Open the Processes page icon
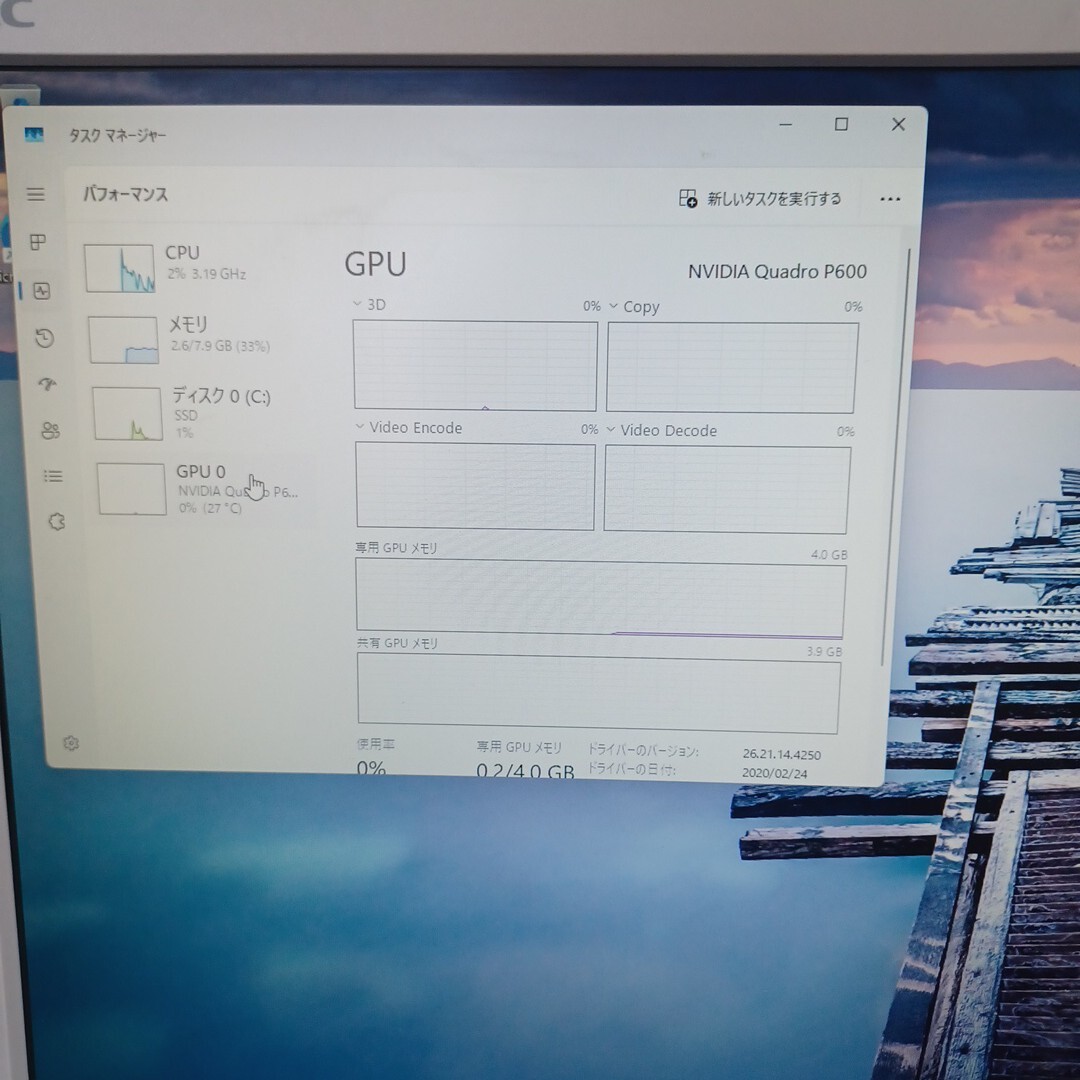The image size is (1080, 1080). (x=38, y=242)
